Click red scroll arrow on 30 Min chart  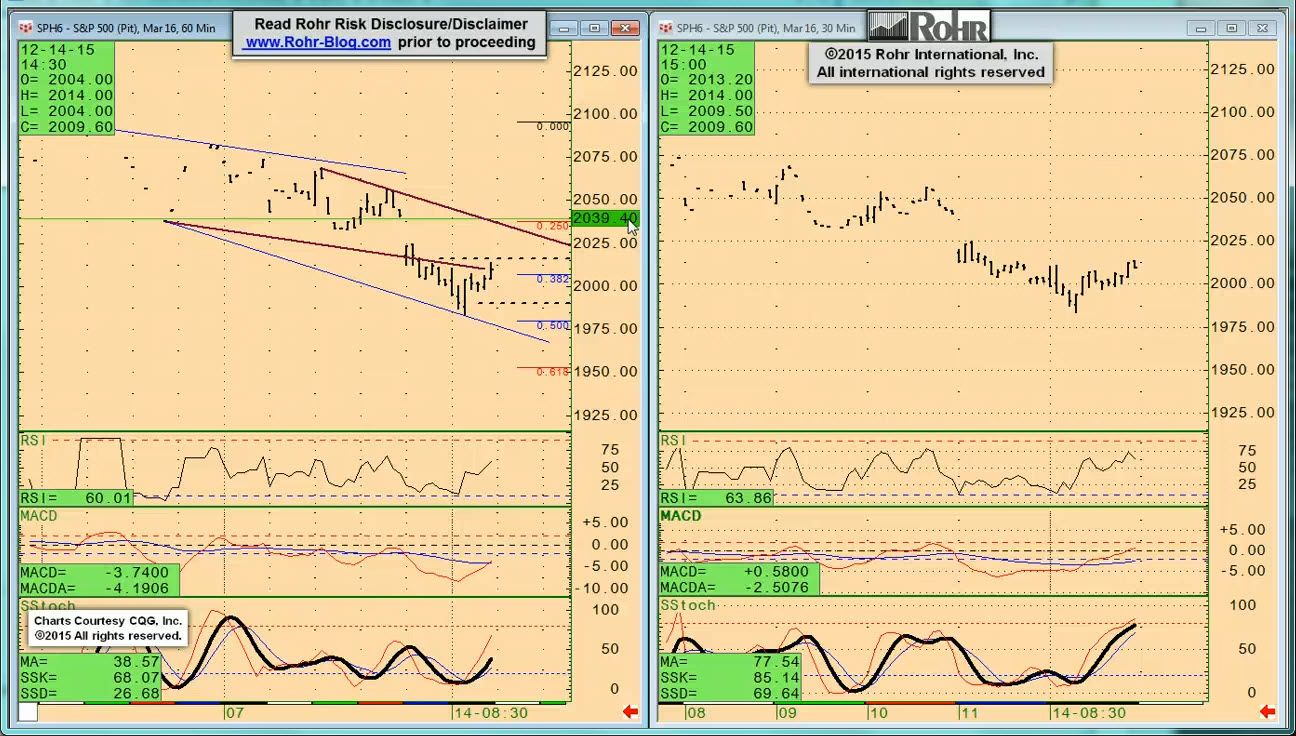tap(1267, 712)
